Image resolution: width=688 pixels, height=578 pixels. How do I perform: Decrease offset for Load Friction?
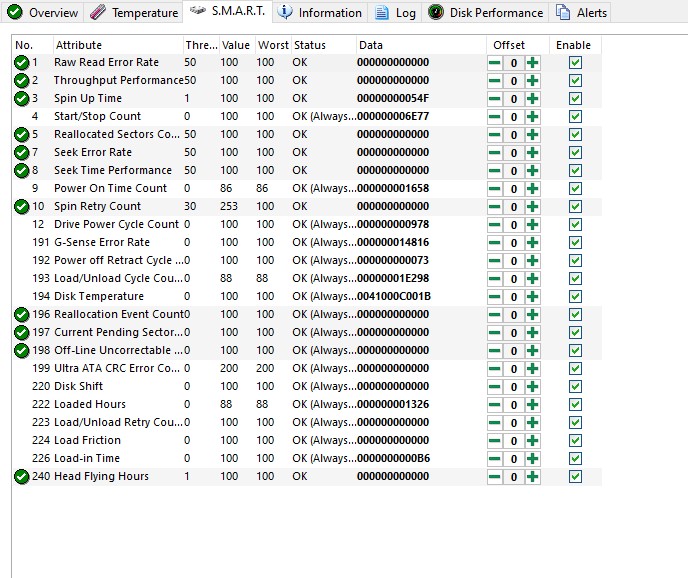pos(494,441)
